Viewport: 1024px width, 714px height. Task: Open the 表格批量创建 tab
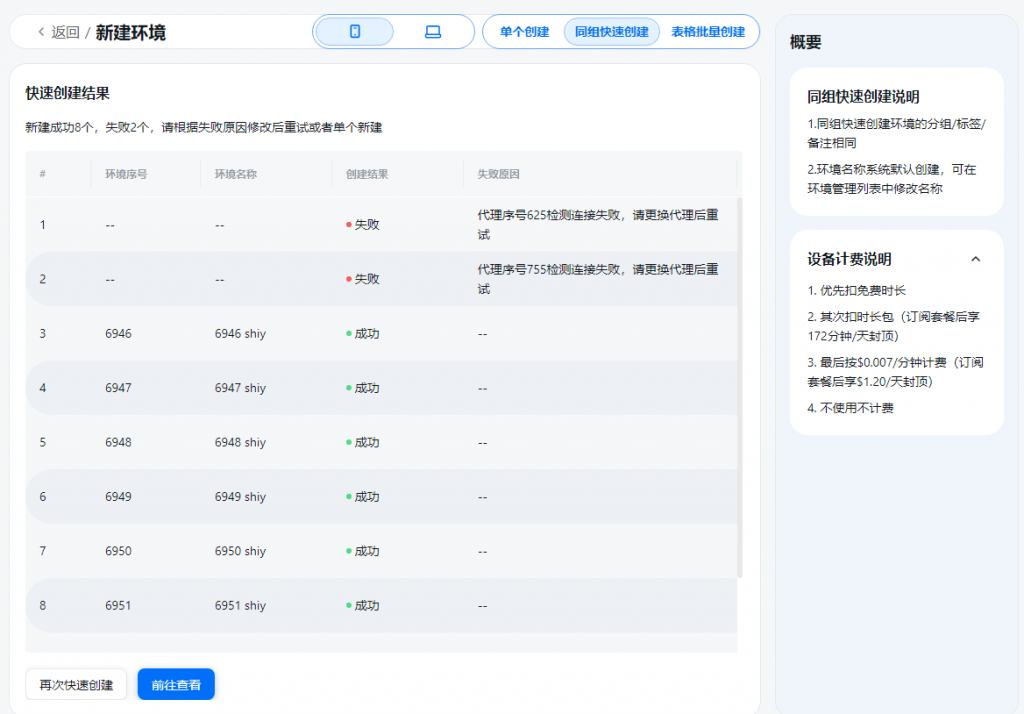[708, 32]
